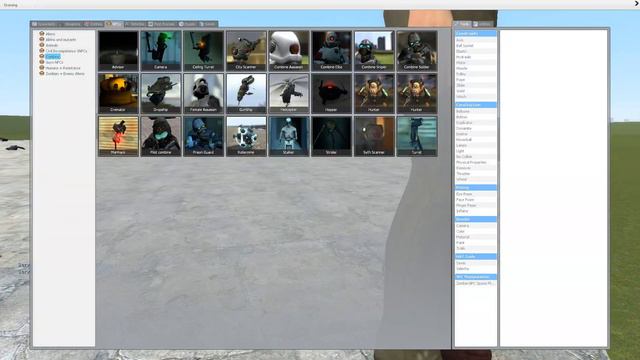The image size is (640, 360).
Task: Select the Hopper mine NPC tile
Action: coord(331,93)
